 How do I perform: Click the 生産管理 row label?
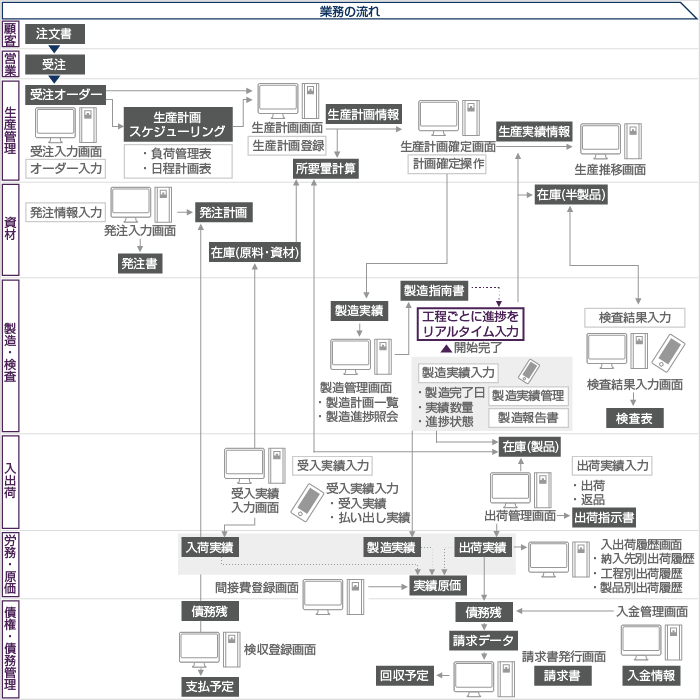[10, 131]
